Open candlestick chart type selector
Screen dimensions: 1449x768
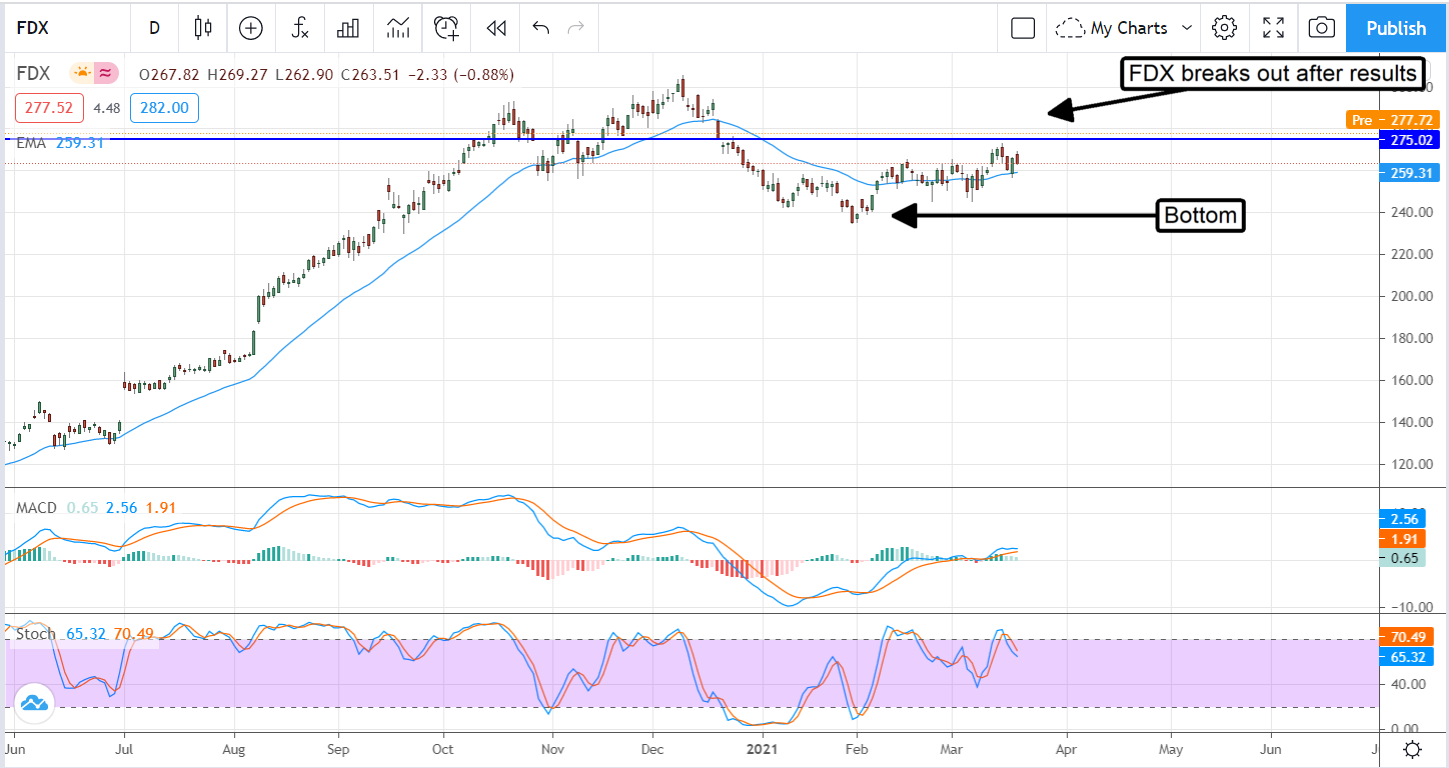(x=203, y=28)
